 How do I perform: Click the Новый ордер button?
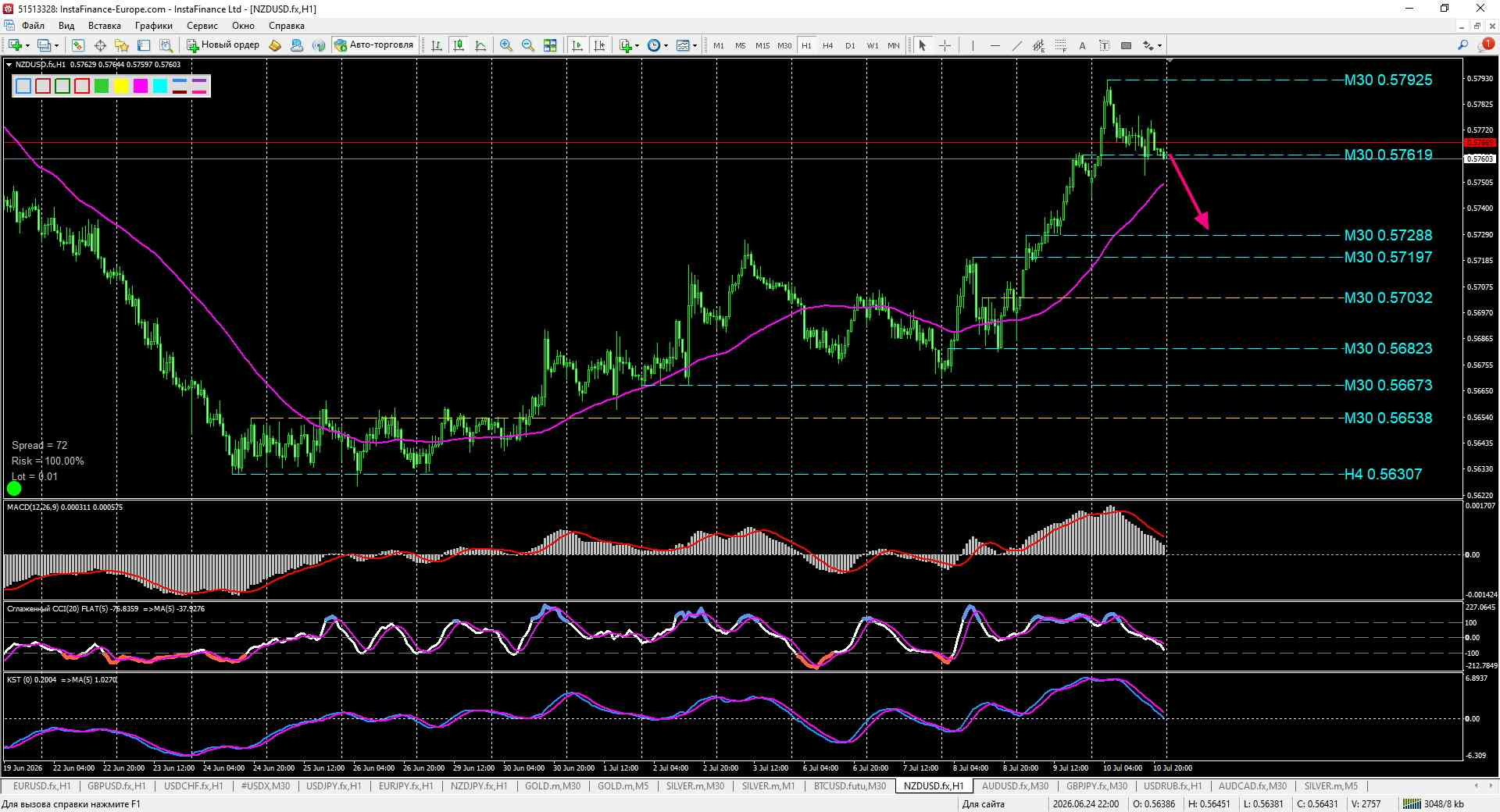(x=223, y=45)
